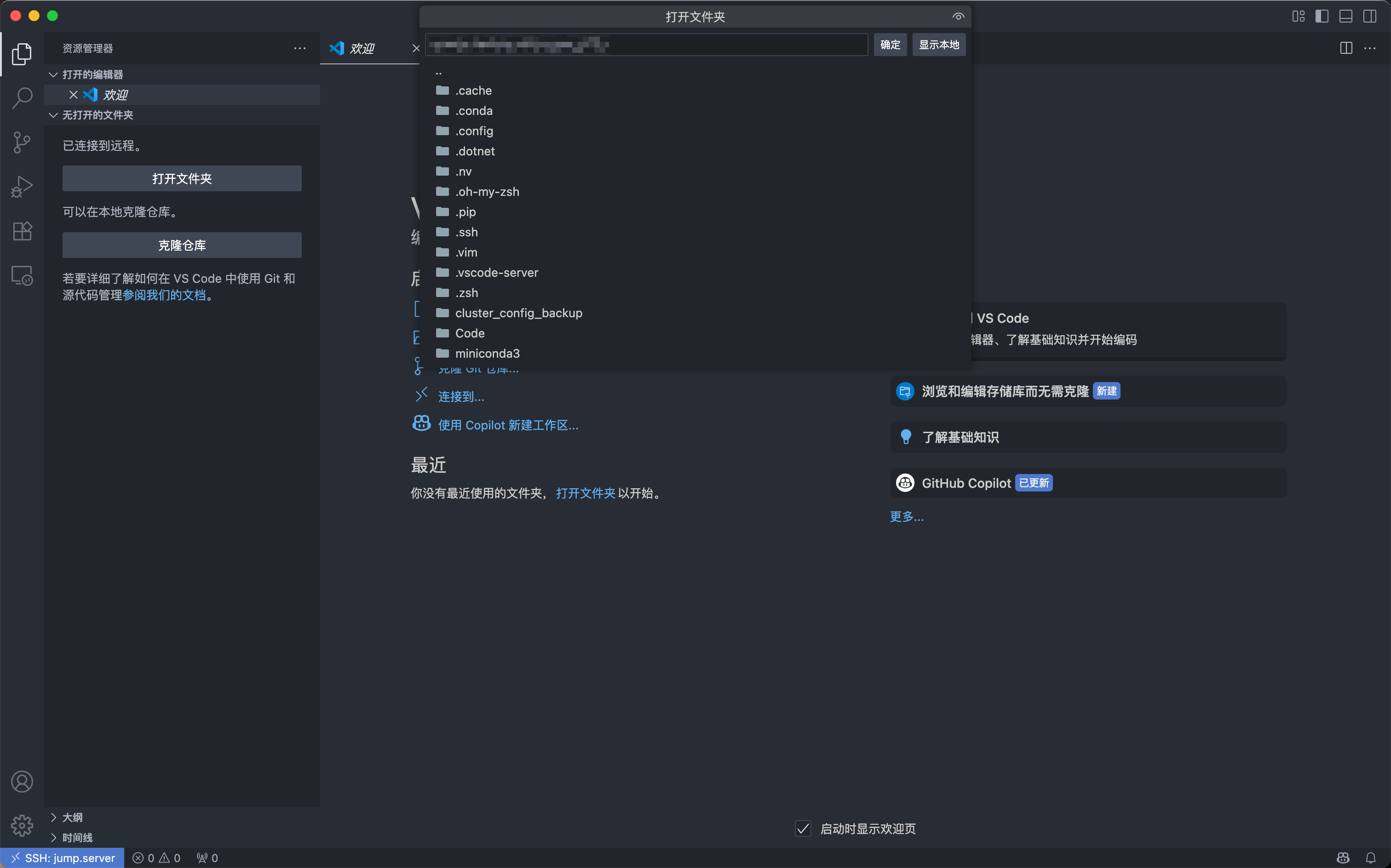This screenshot has height=868, width=1391.
Task: Open Run and Debug view
Action: [22, 187]
